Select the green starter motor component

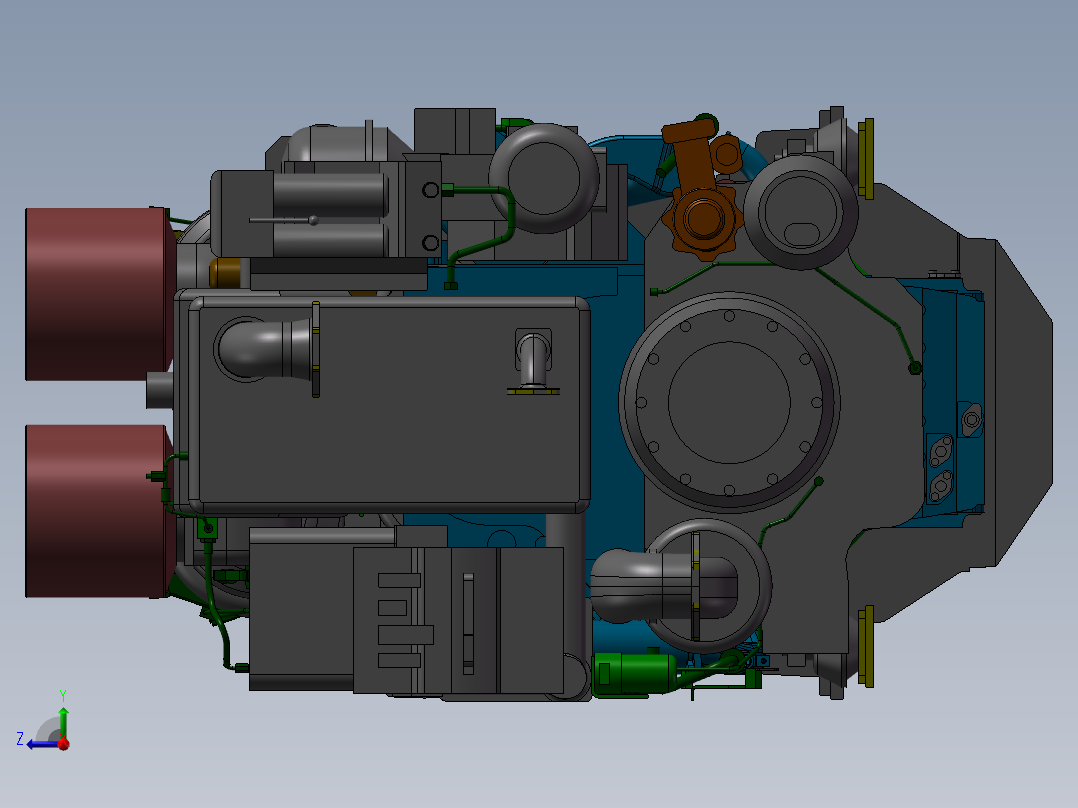click(x=634, y=674)
